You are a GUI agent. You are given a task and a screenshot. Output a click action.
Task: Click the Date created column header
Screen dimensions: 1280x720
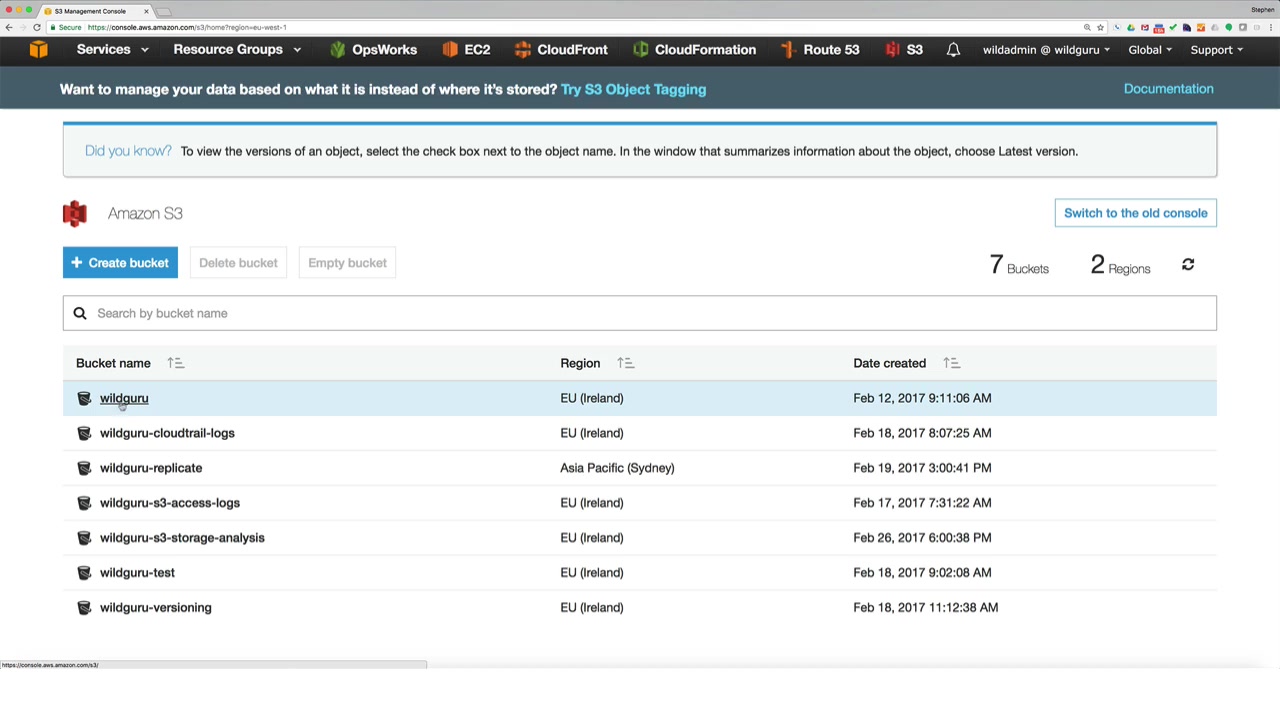click(890, 363)
